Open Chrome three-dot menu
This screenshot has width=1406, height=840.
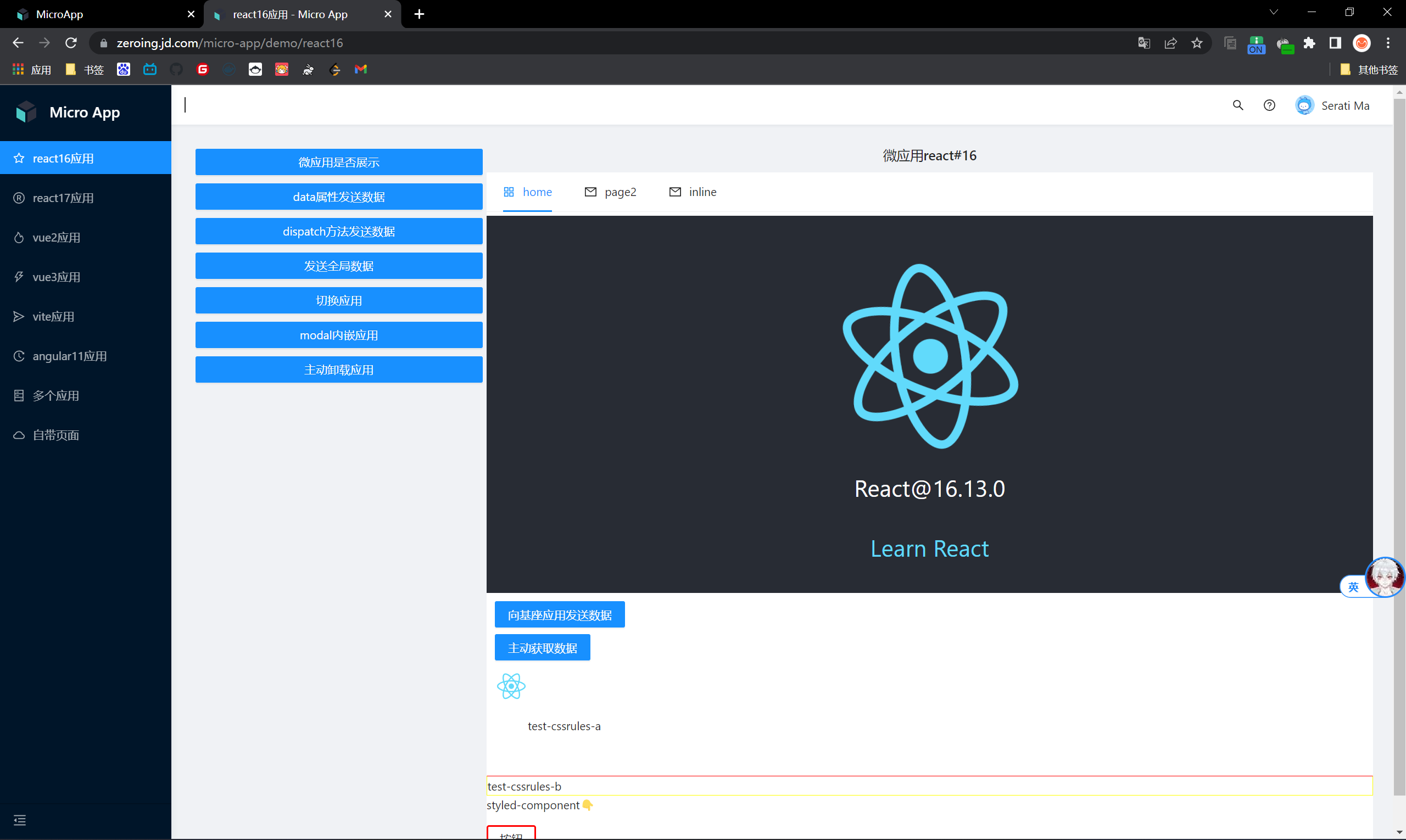(1388, 43)
